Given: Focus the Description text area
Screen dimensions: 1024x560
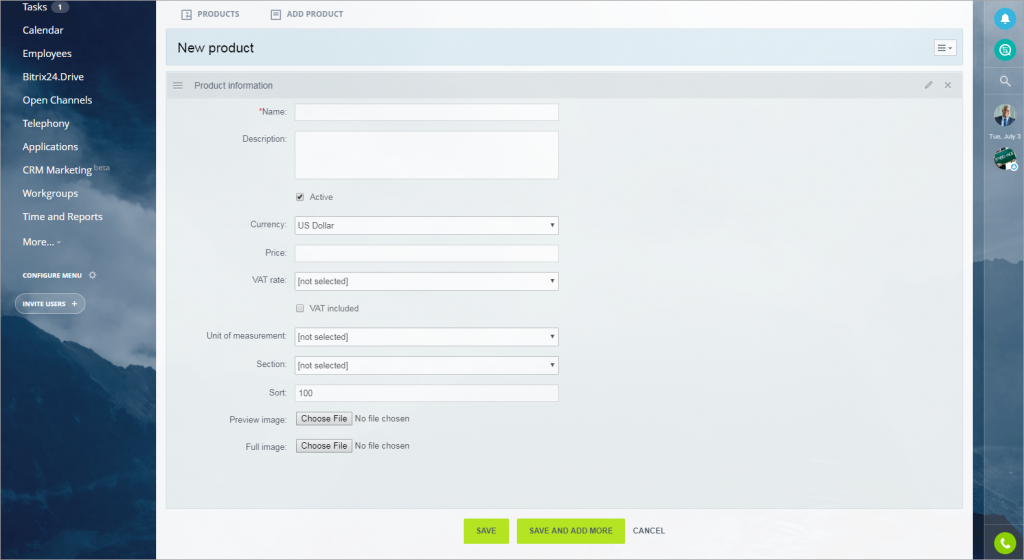Looking at the screenshot, I should pos(426,155).
